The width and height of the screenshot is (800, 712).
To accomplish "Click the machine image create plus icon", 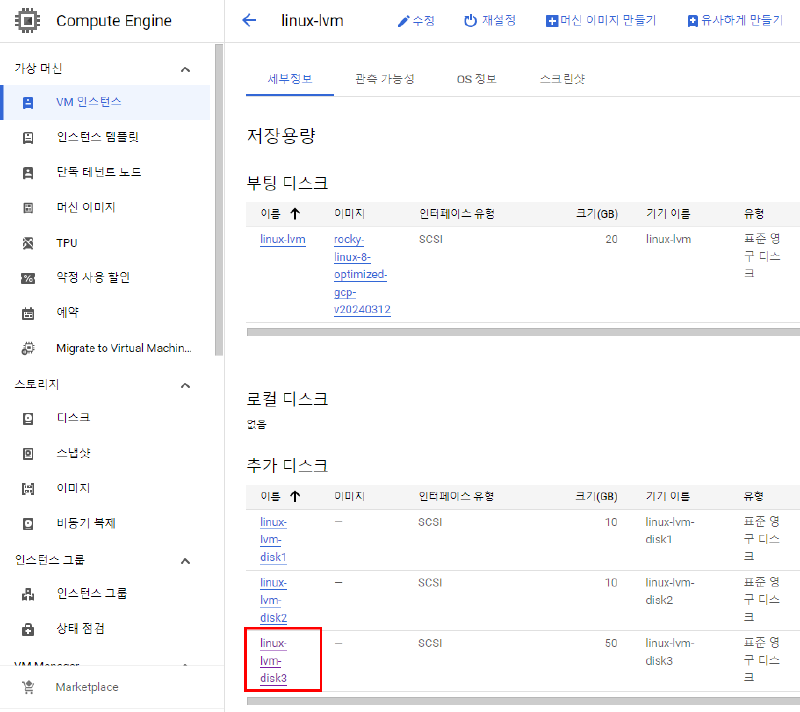I will [x=552, y=21].
